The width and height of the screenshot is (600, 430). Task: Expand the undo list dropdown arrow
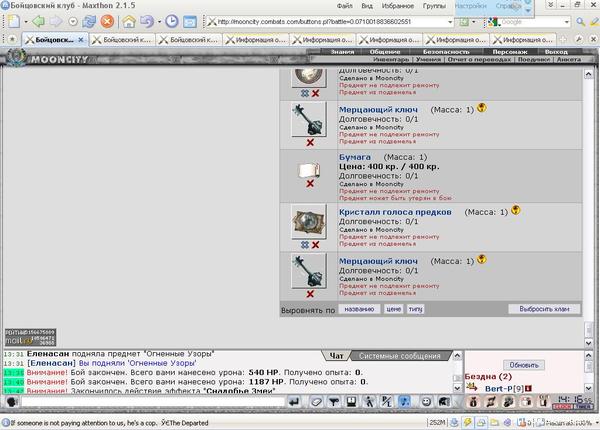coord(159,22)
